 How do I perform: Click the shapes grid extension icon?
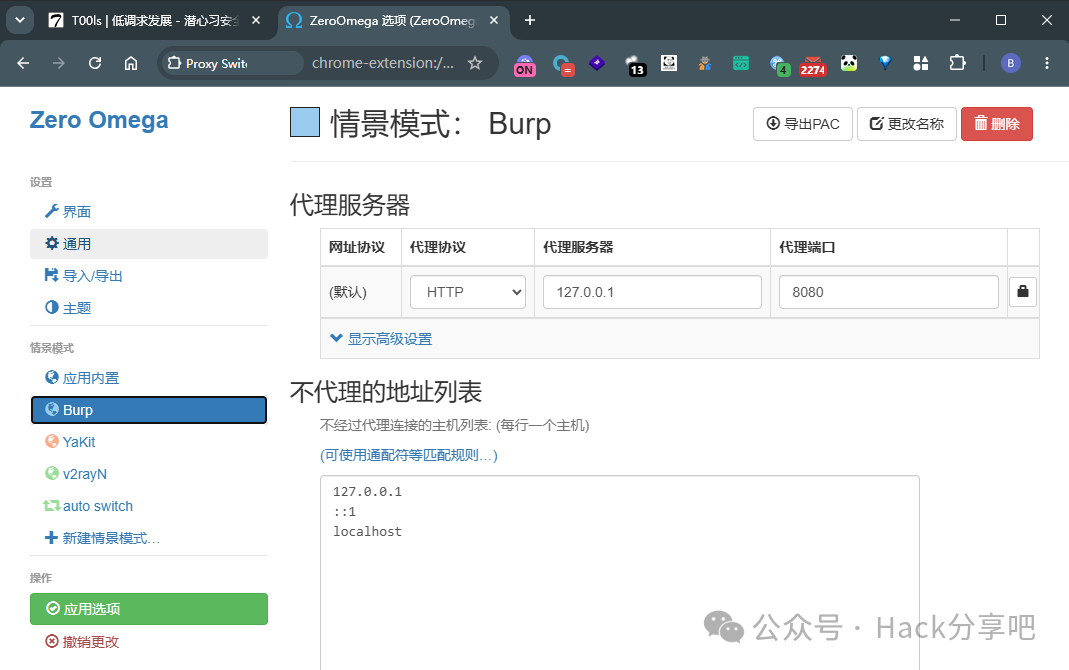[x=921, y=63]
